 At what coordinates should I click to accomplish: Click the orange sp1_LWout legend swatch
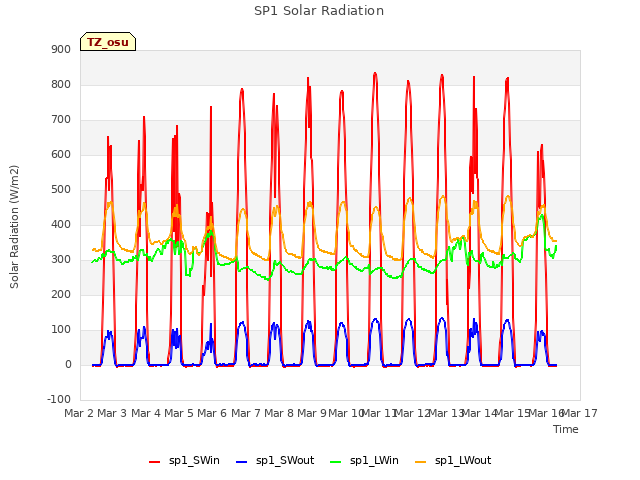[420, 462]
